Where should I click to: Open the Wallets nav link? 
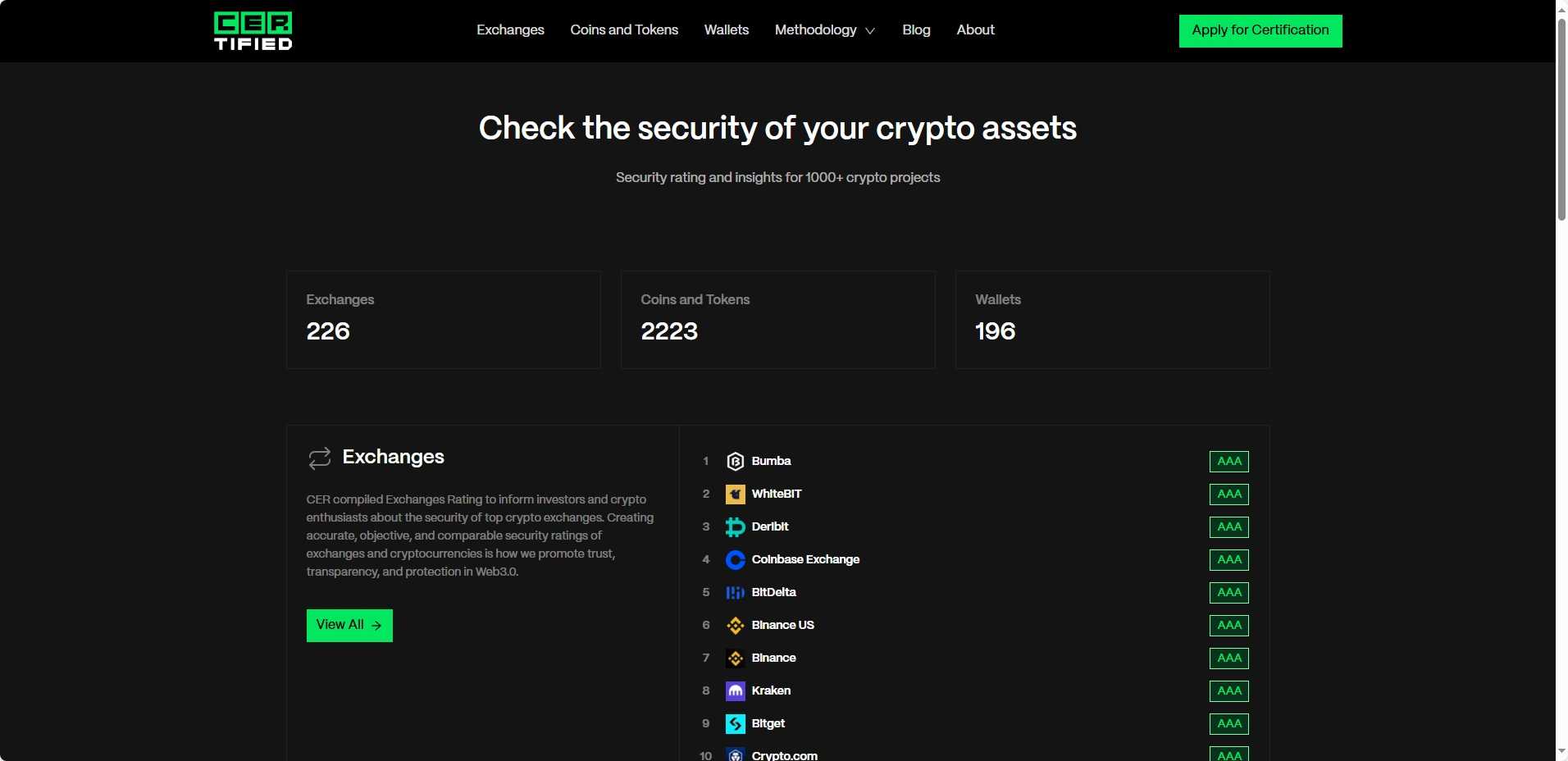726,30
